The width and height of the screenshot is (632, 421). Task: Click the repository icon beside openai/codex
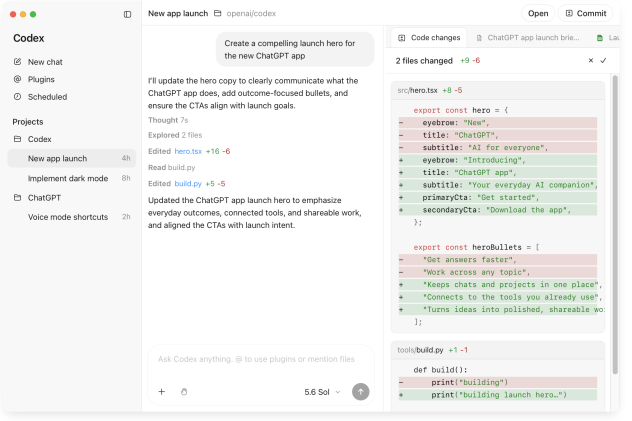[x=218, y=13]
